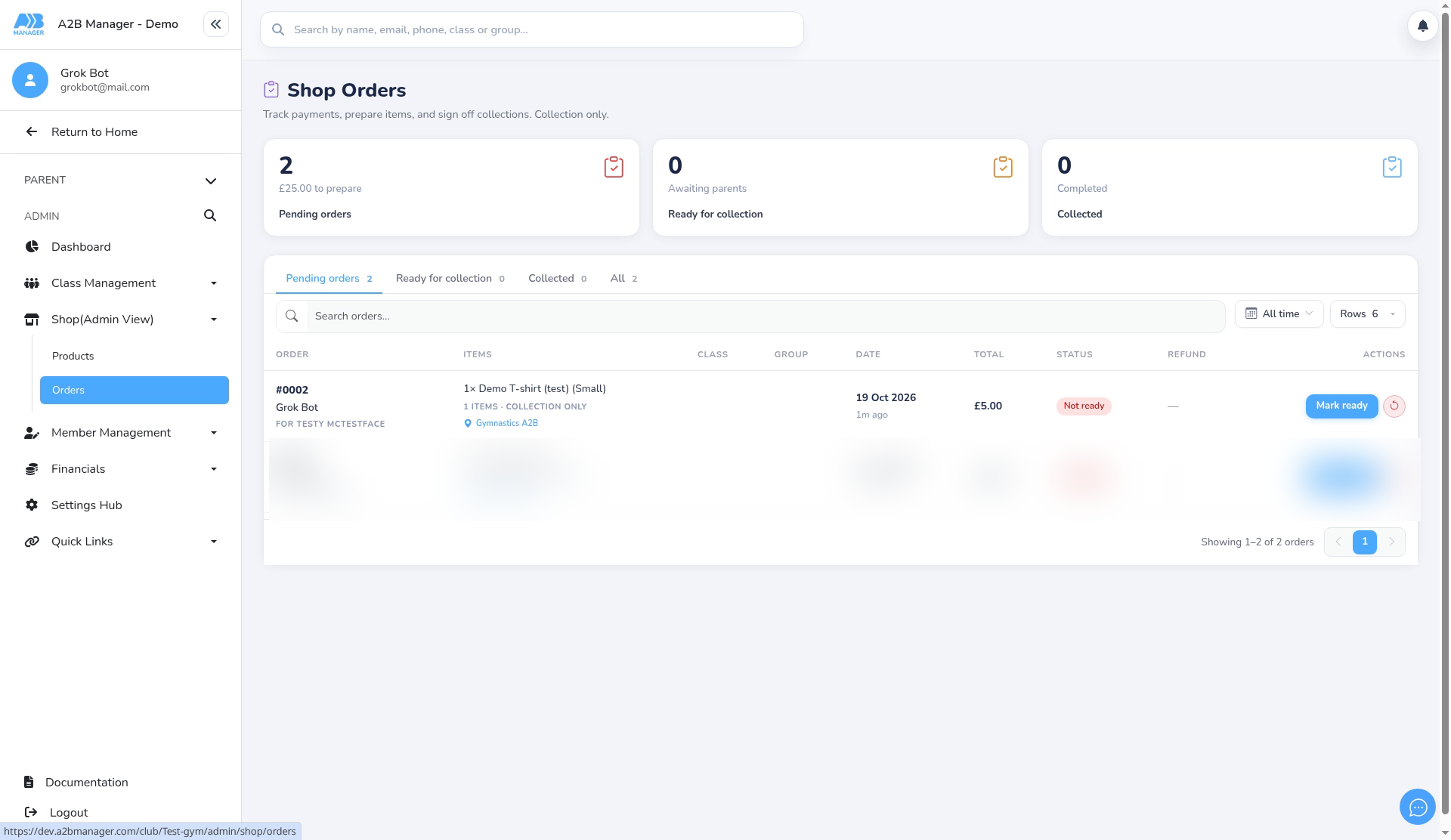This screenshot has height=840, width=1451.
Task: Switch to Collected tab
Action: 557,279
